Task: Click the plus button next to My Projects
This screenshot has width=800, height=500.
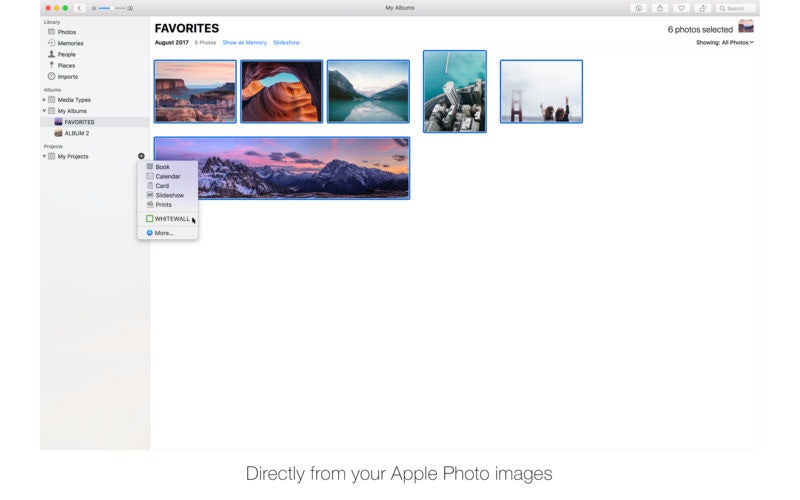Action: click(x=141, y=156)
